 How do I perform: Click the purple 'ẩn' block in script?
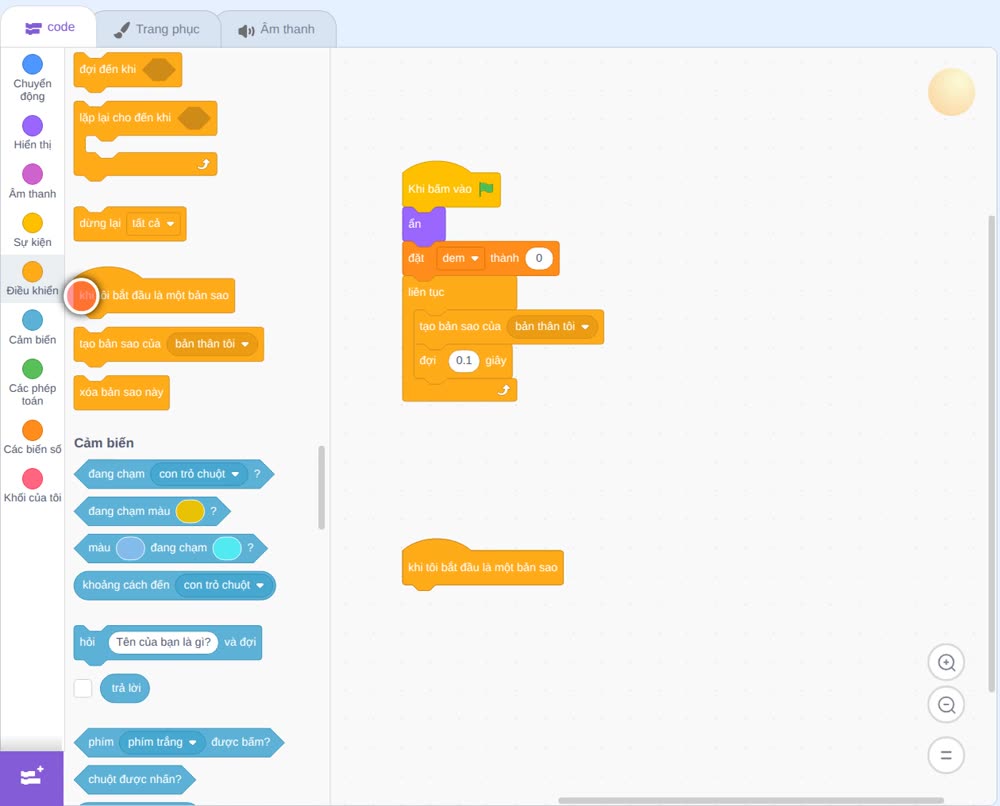click(423, 224)
